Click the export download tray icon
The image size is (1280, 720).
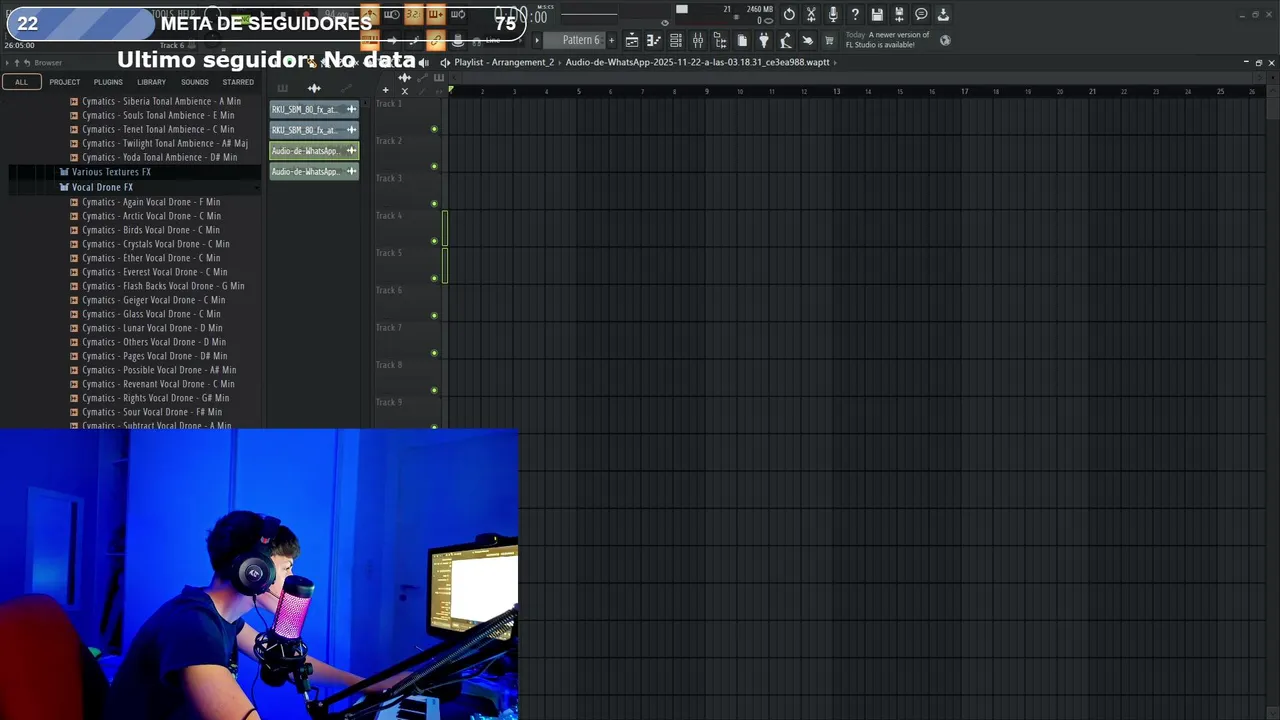(x=943, y=14)
